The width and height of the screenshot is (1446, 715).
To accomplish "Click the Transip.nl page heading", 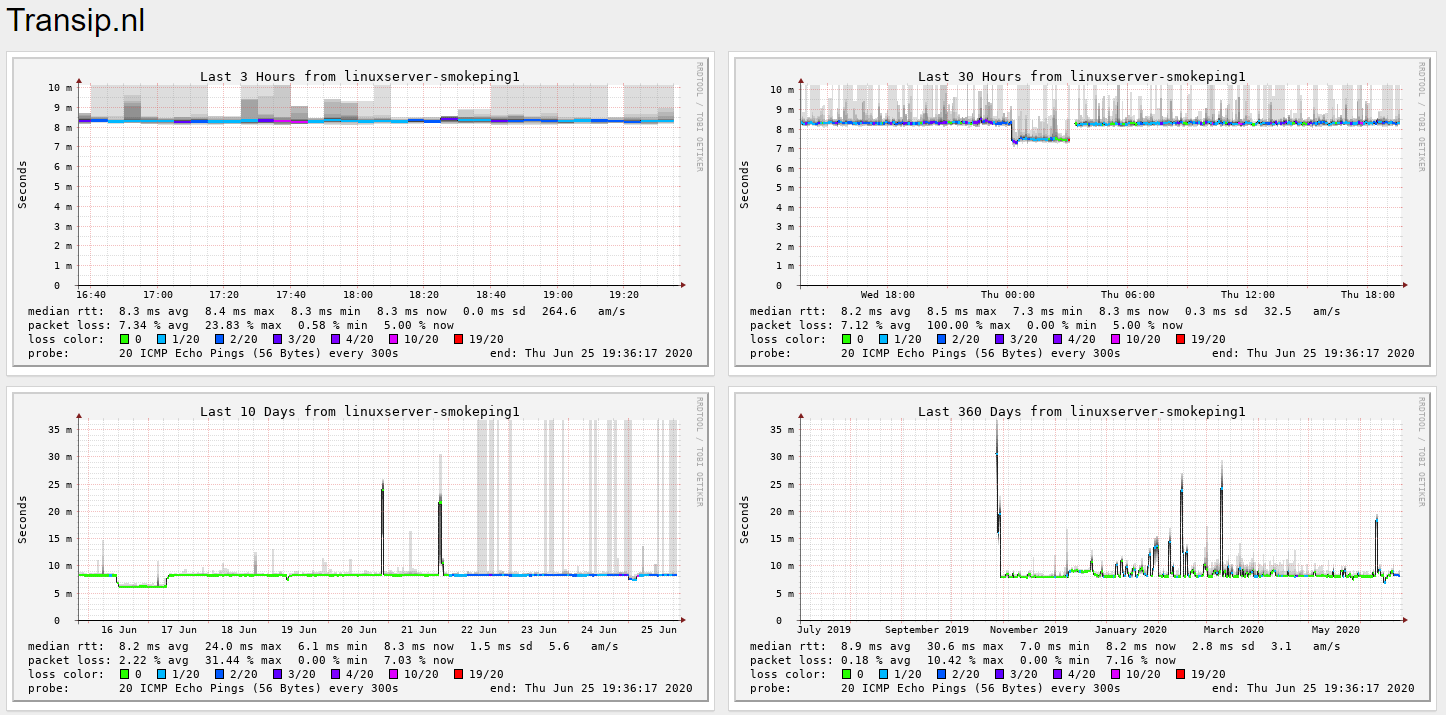I will pos(76,20).
